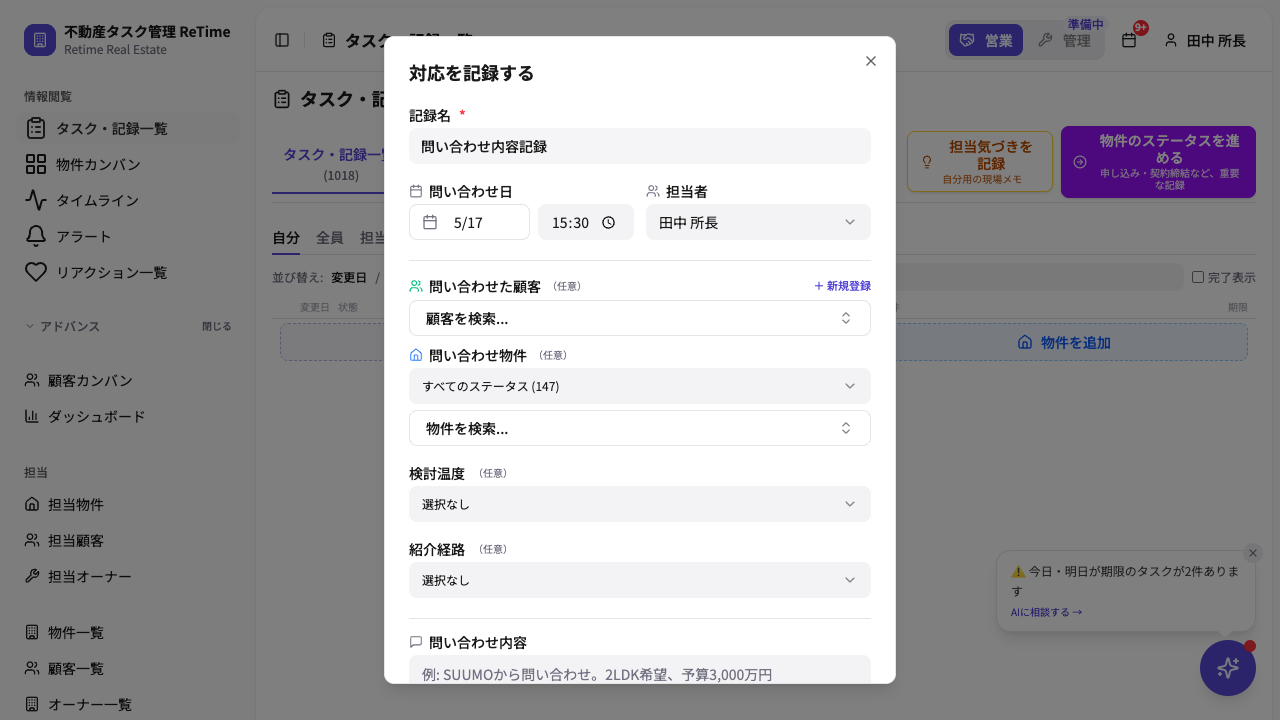Viewport: 1280px width, 720px height.
Task: Open すべてのステータス (147) dropdown
Action: pyautogui.click(x=640, y=386)
